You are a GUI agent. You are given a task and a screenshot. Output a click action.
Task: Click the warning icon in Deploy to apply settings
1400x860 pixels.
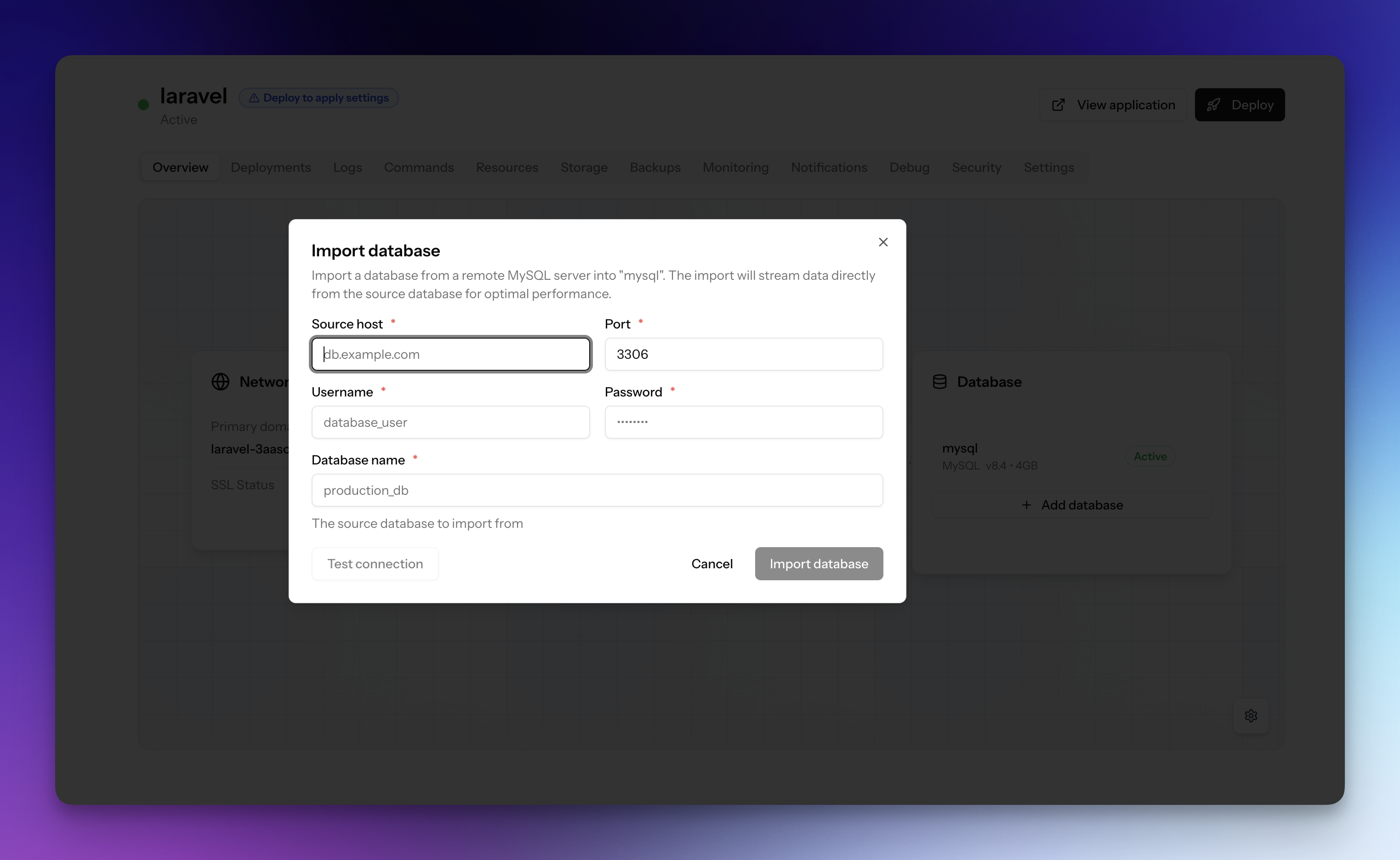tap(254, 98)
